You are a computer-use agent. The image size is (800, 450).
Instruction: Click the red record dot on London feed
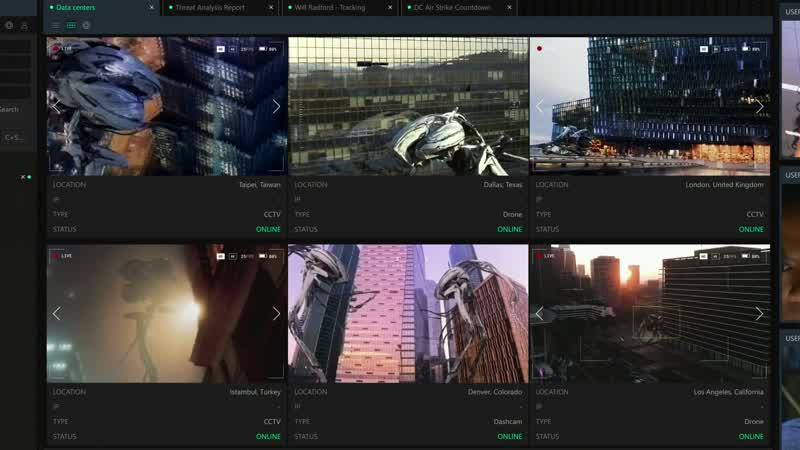pos(539,48)
